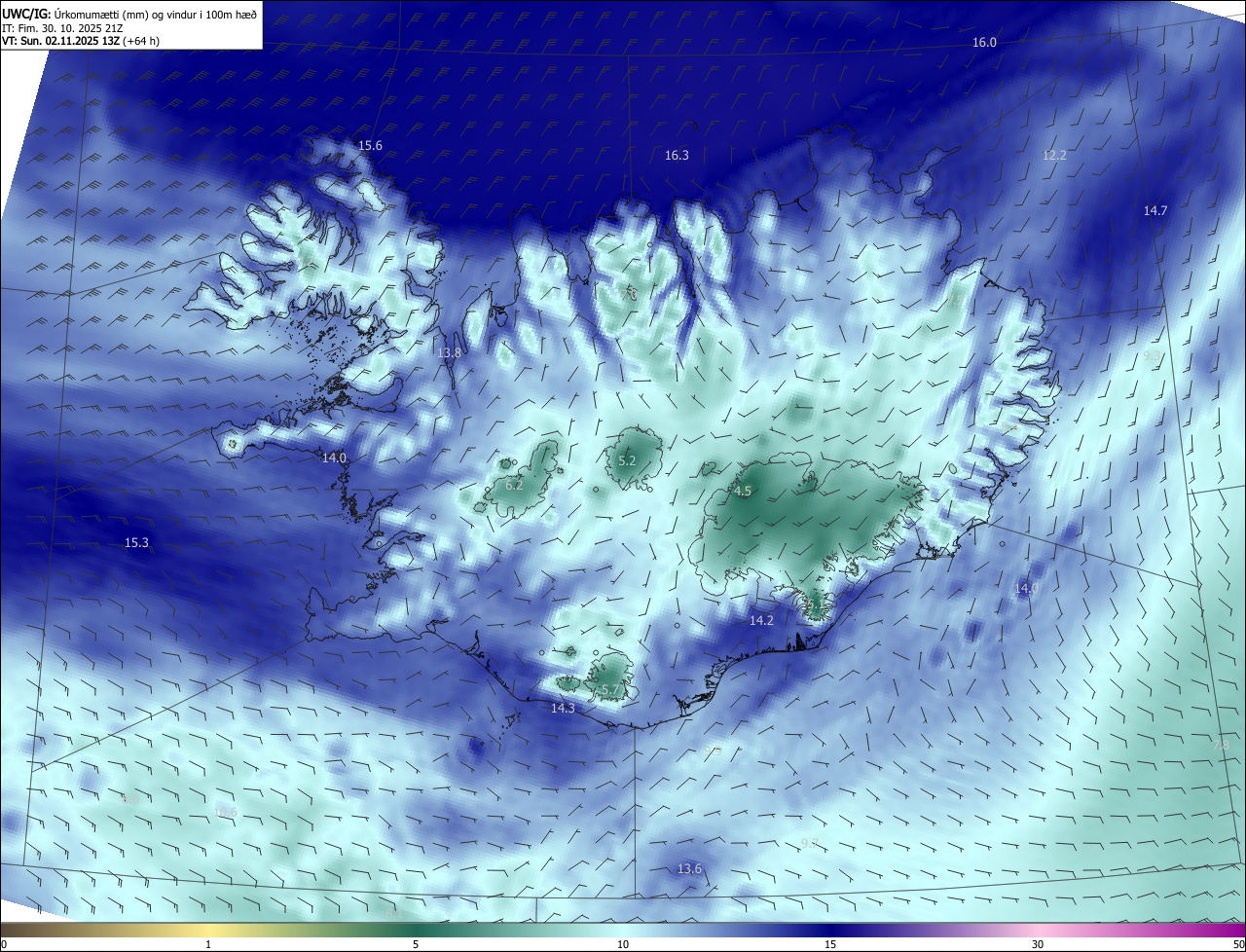Select the 14.2 value label
The image size is (1246, 952).
(x=761, y=620)
